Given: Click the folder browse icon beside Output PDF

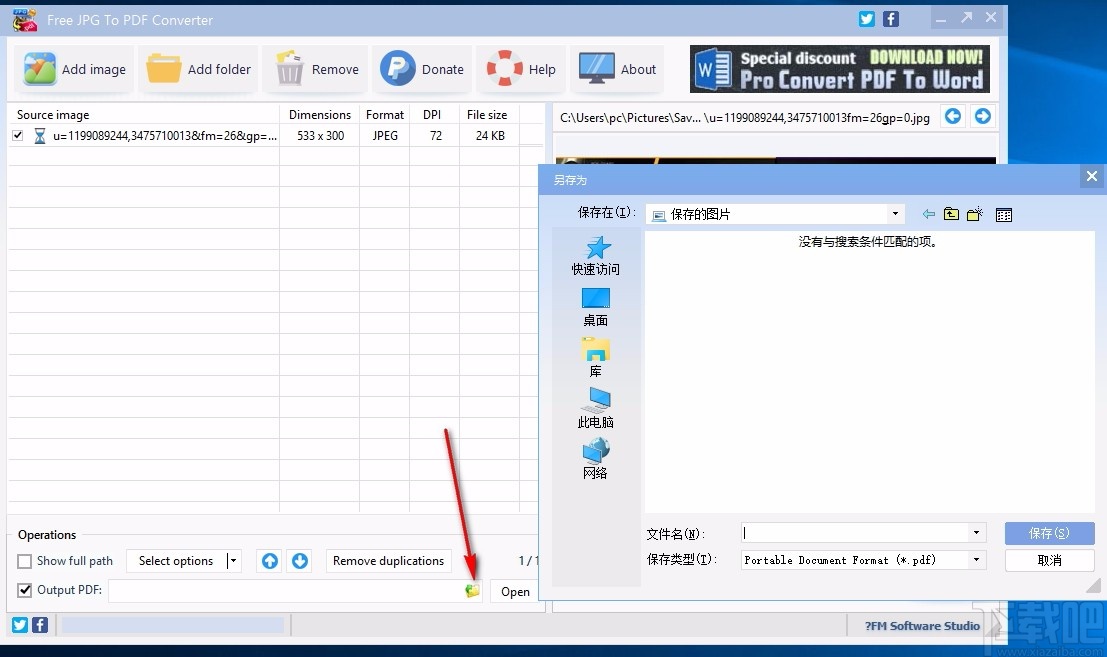Looking at the screenshot, I should tap(471, 590).
